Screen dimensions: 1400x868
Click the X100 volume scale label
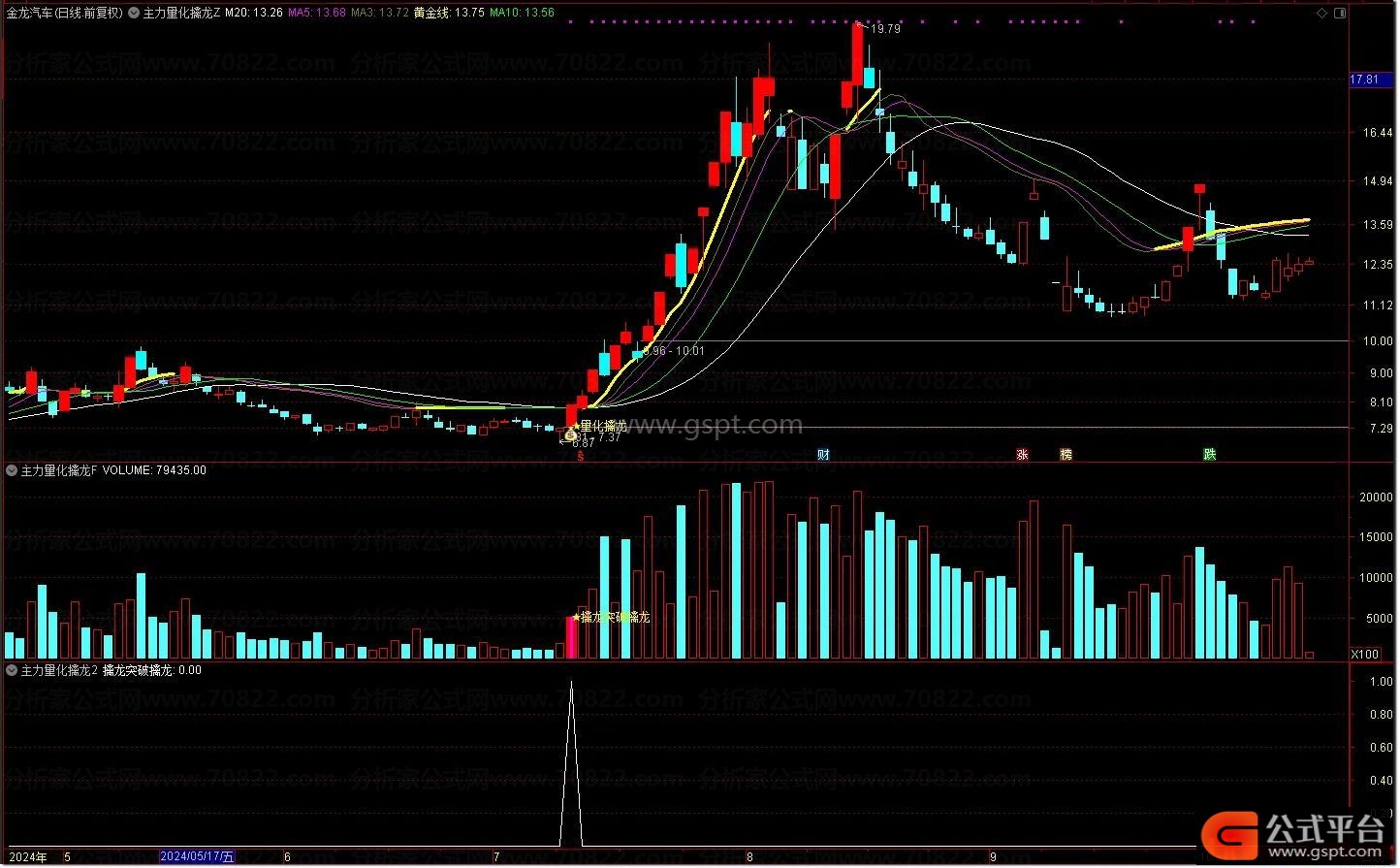pyautogui.click(x=1365, y=655)
